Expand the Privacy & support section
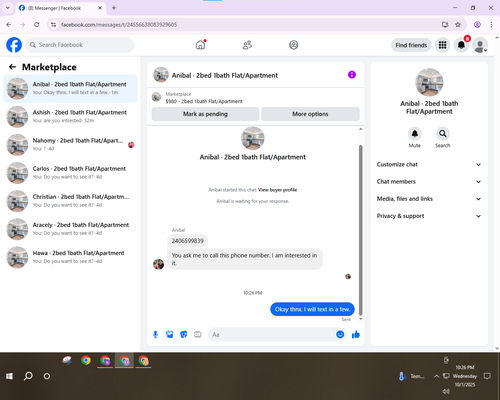 point(429,216)
